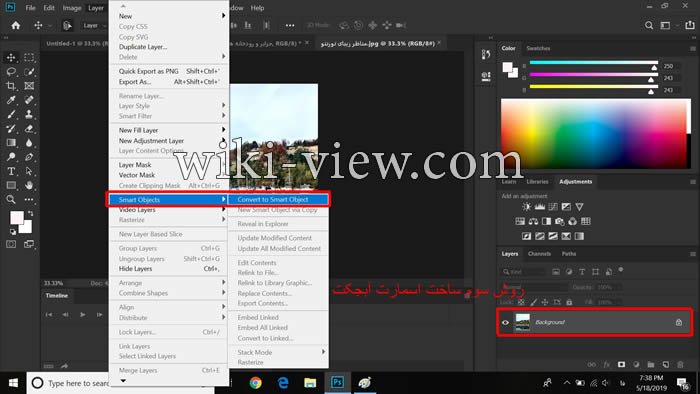Select the Crop tool
Screen dimensions: 700x394
pyautogui.click(x=11, y=86)
